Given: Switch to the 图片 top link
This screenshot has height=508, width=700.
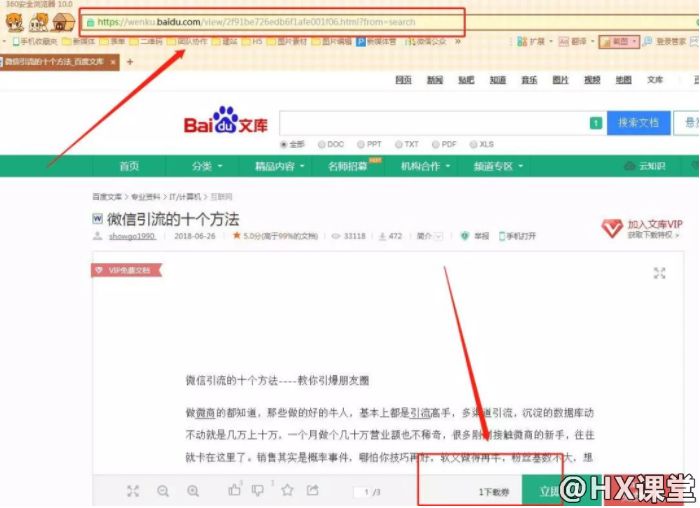Looking at the screenshot, I should coord(561,79).
